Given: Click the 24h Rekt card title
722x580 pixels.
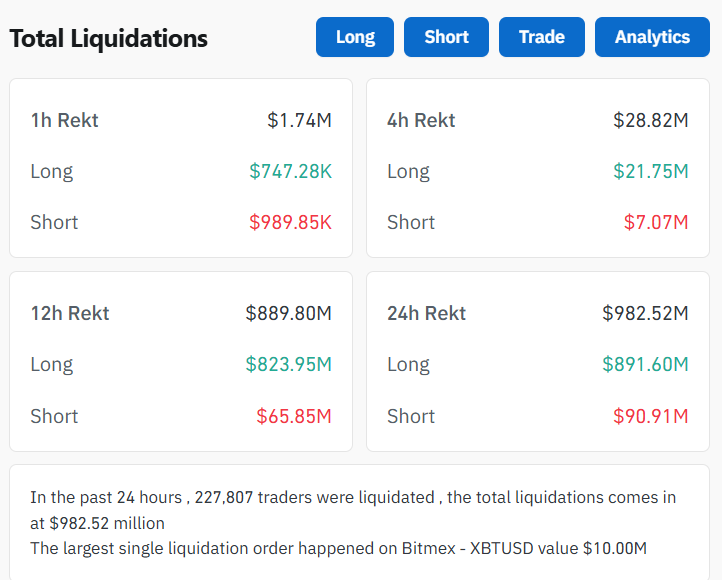Looking at the screenshot, I should pos(426,313).
